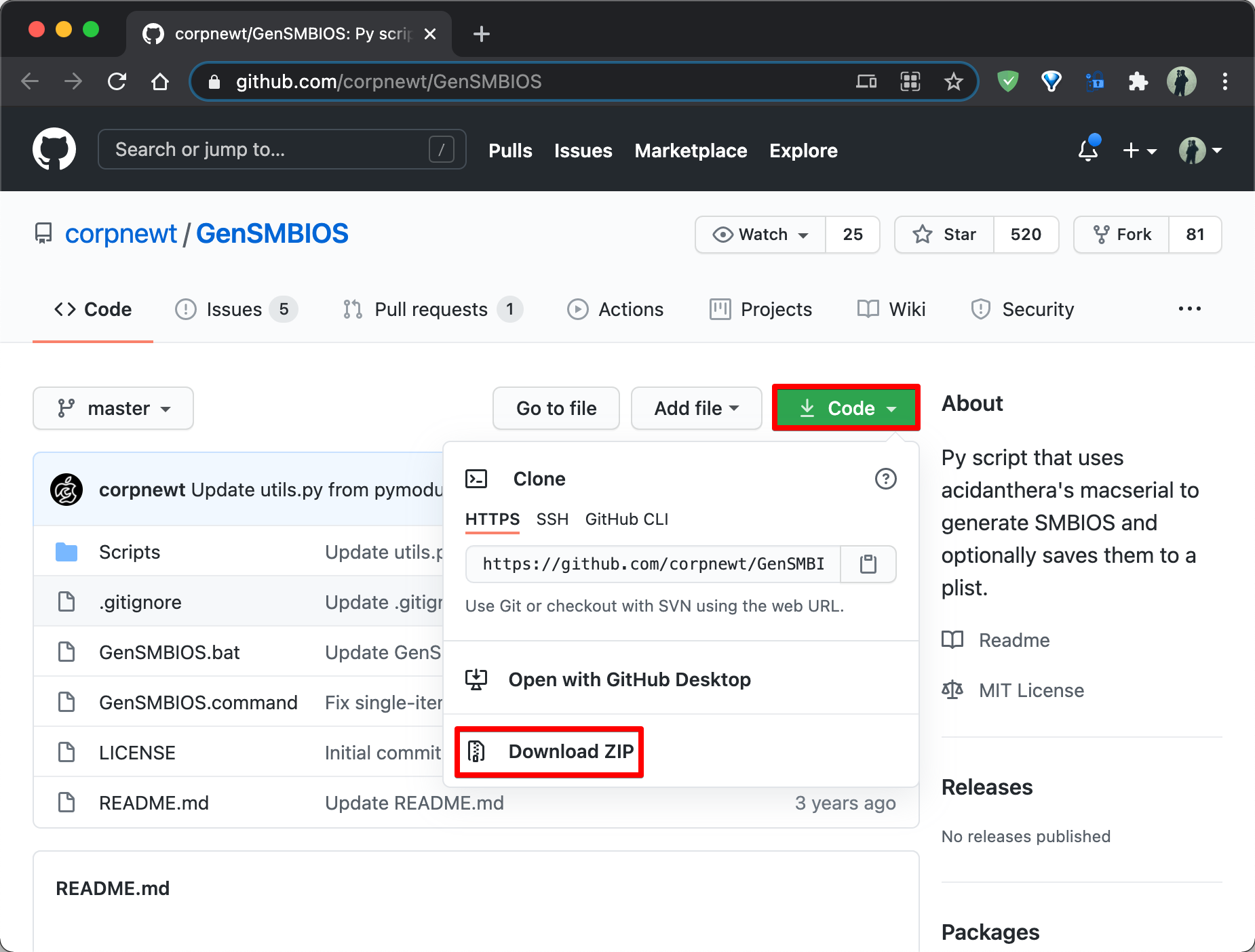This screenshot has width=1255, height=952.
Task: View the 520 stargazers count
Action: tap(1026, 235)
